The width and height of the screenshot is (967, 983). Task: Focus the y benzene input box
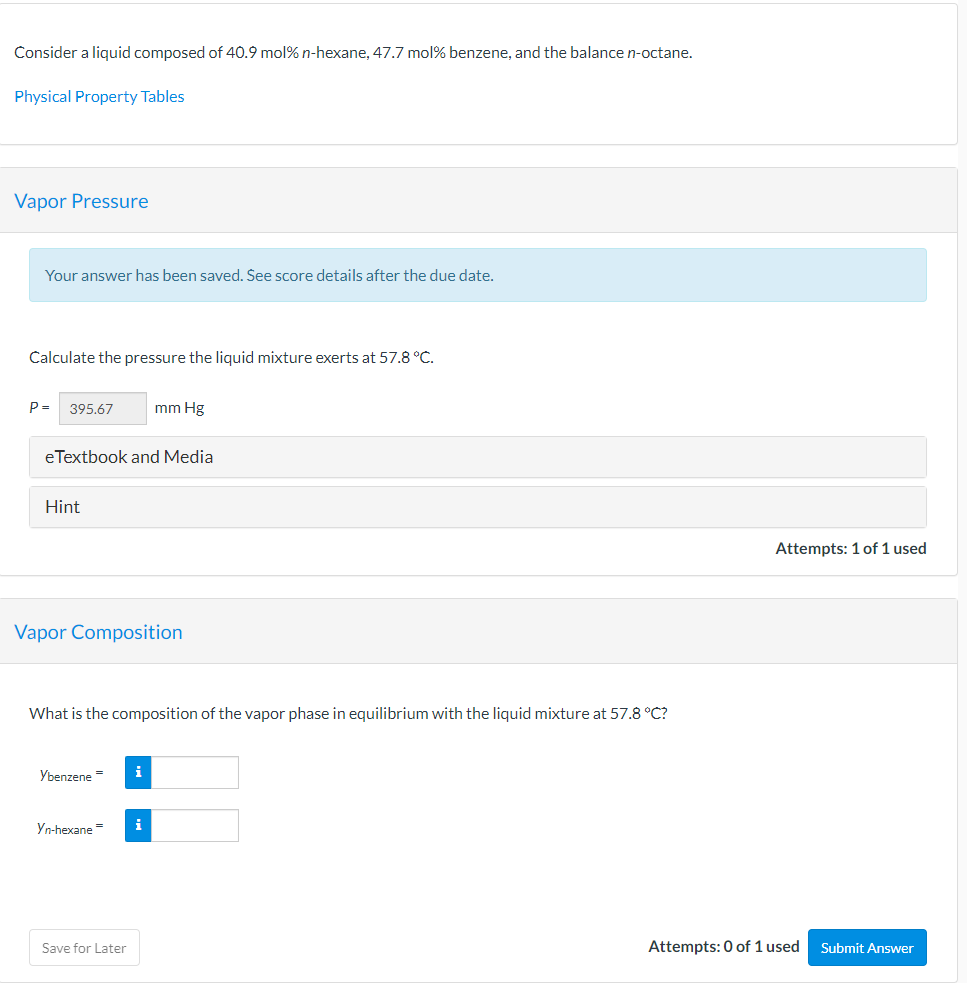pyautogui.click(x=195, y=772)
